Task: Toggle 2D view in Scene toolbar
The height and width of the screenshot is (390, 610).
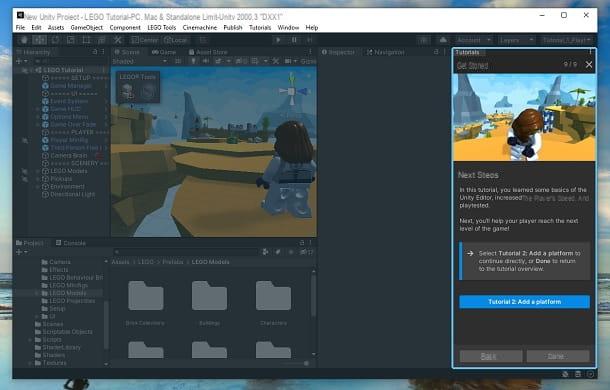Action: pyautogui.click(x=178, y=61)
